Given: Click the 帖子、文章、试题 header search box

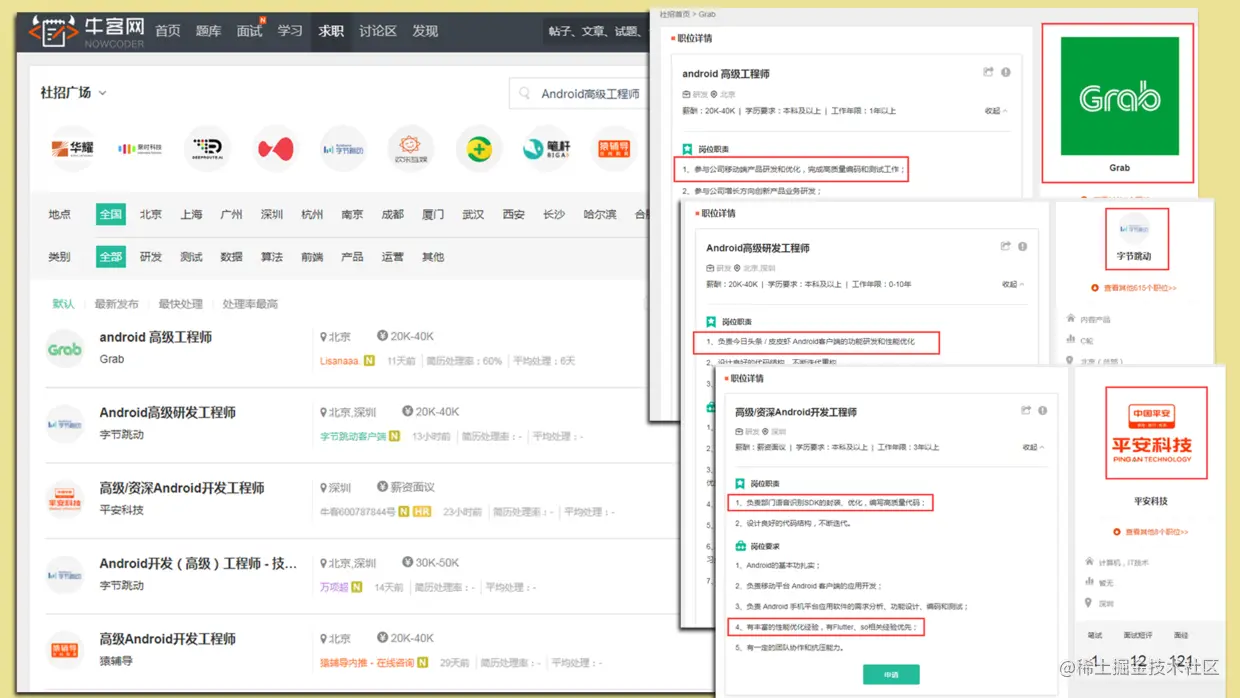Looking at the screenshot, I should (x=598, y=31).
